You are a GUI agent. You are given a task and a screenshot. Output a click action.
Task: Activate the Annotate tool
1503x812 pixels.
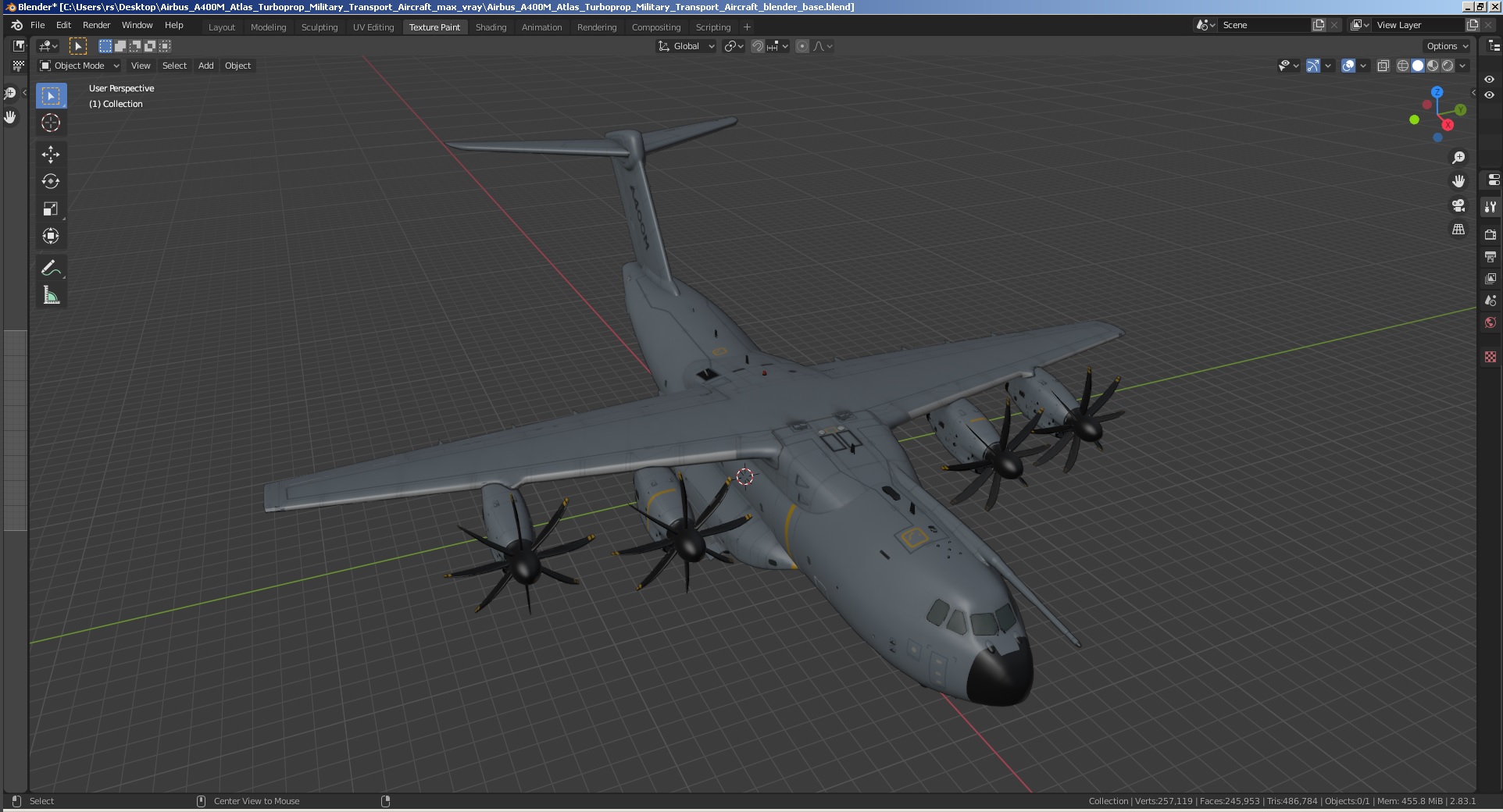pyautogui.click(x=51, y=268)
